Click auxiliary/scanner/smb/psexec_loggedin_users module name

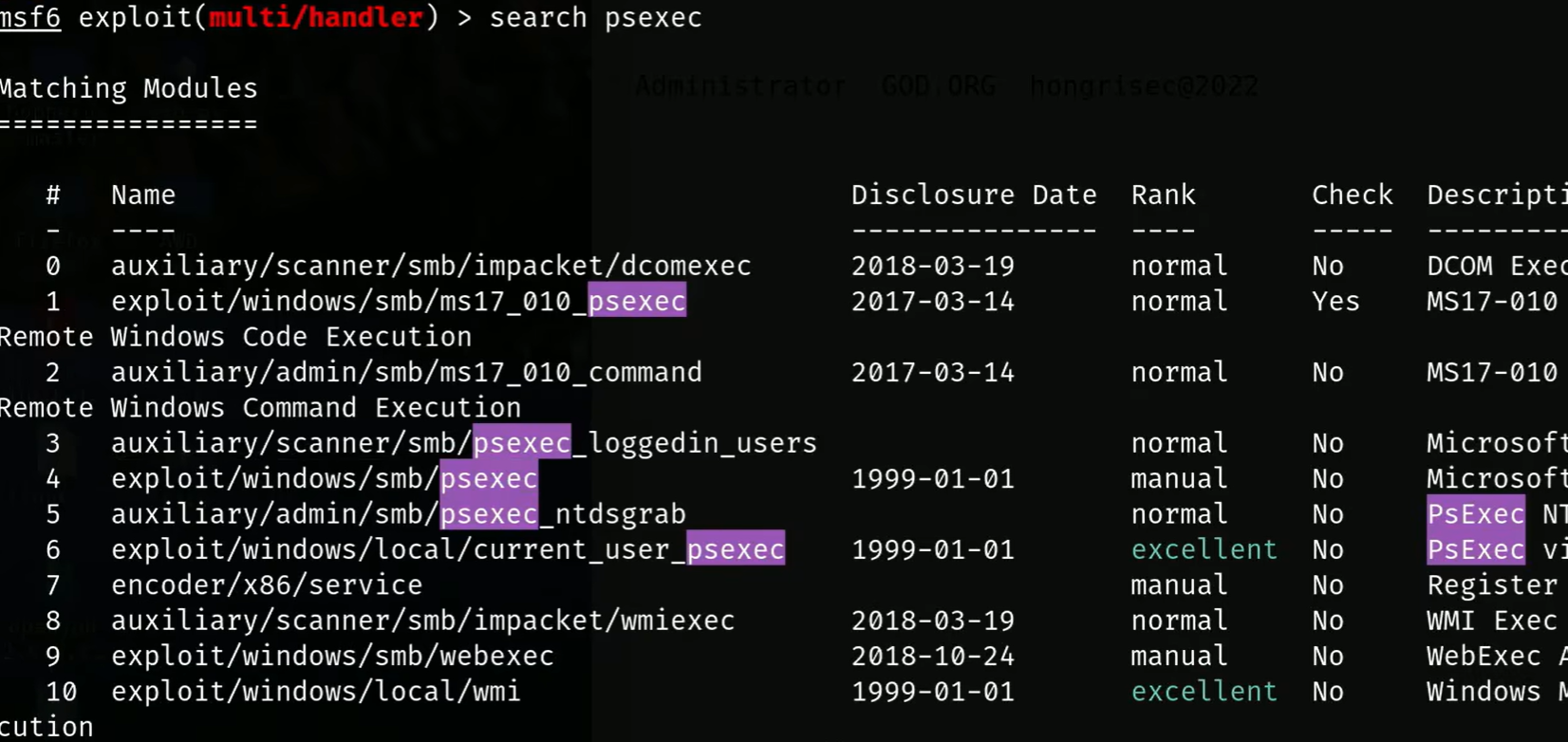tap(464, 443)
